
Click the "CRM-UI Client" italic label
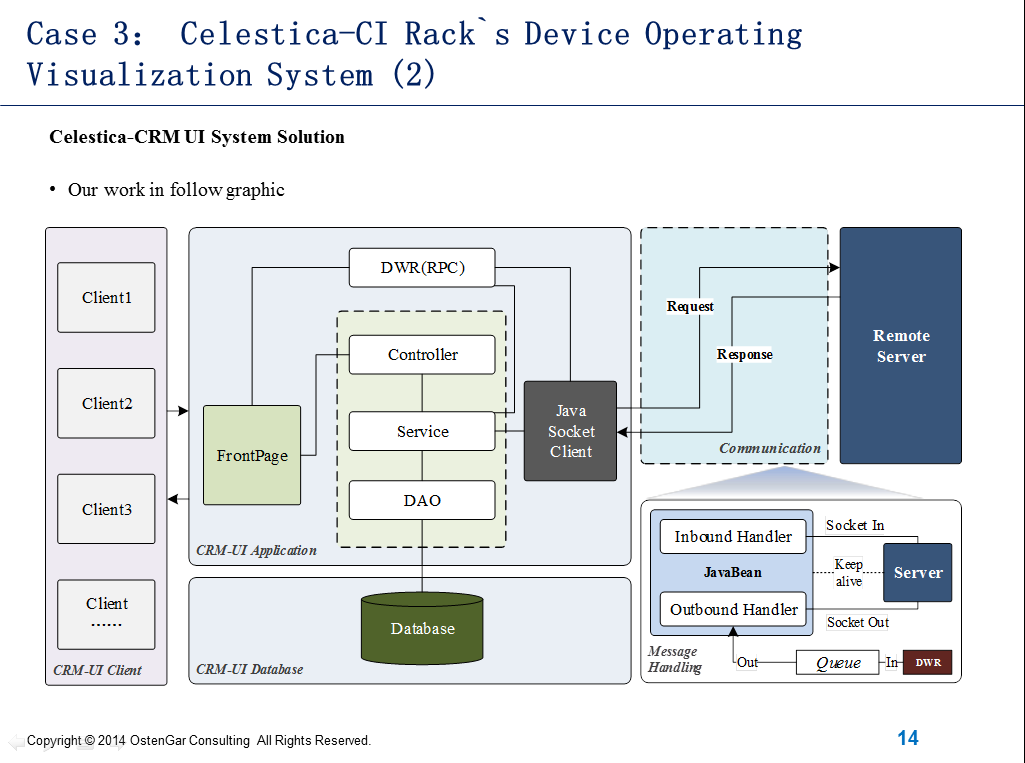click(97, 670)
